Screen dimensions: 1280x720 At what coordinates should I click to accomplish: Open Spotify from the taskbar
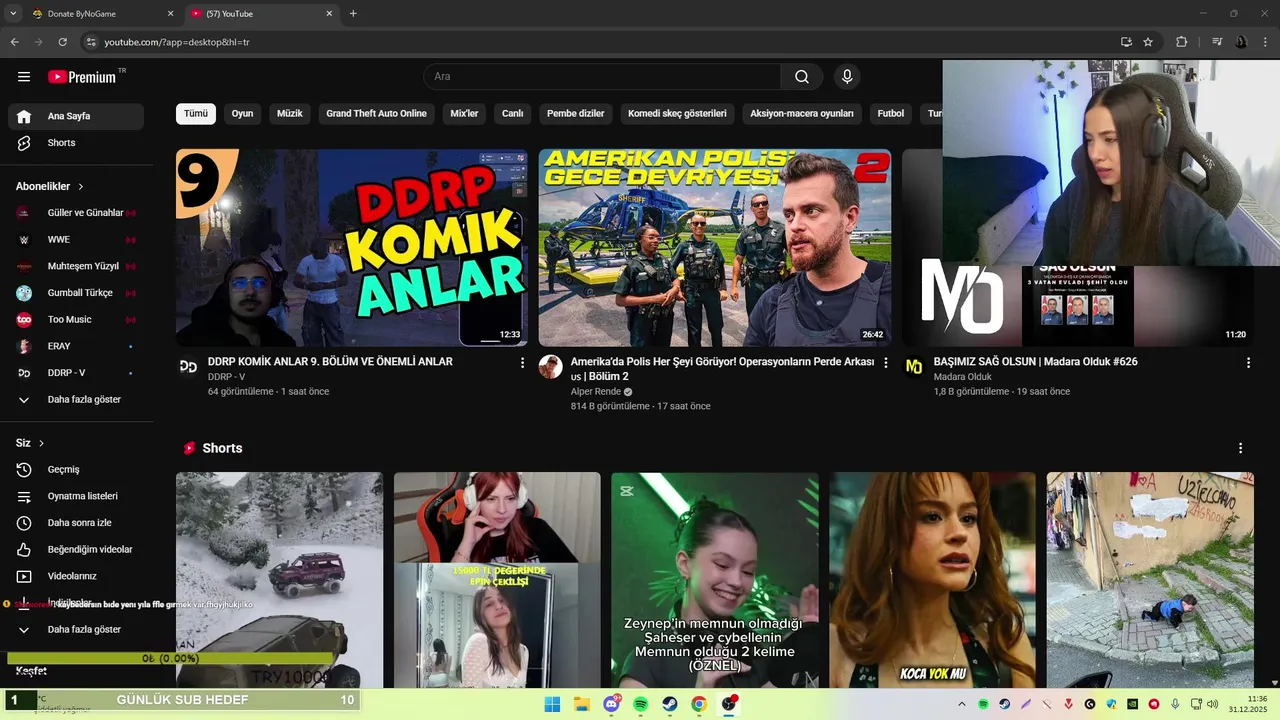pos(641,704)
